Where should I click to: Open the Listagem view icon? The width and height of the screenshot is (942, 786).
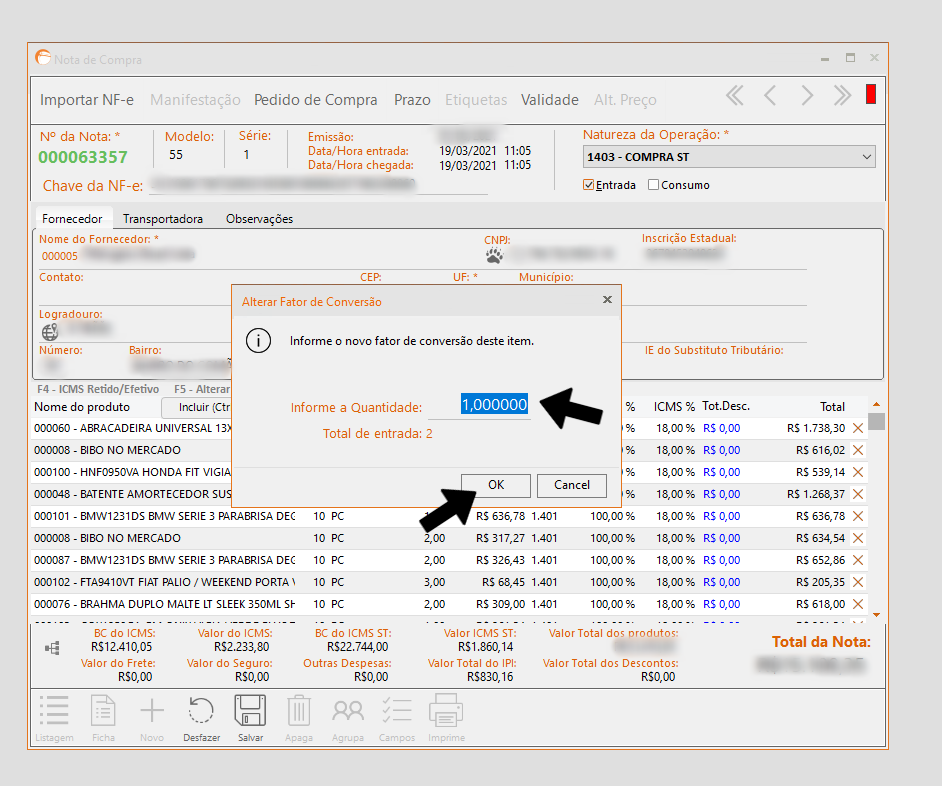pyautogui.click(x=54, y=710)
